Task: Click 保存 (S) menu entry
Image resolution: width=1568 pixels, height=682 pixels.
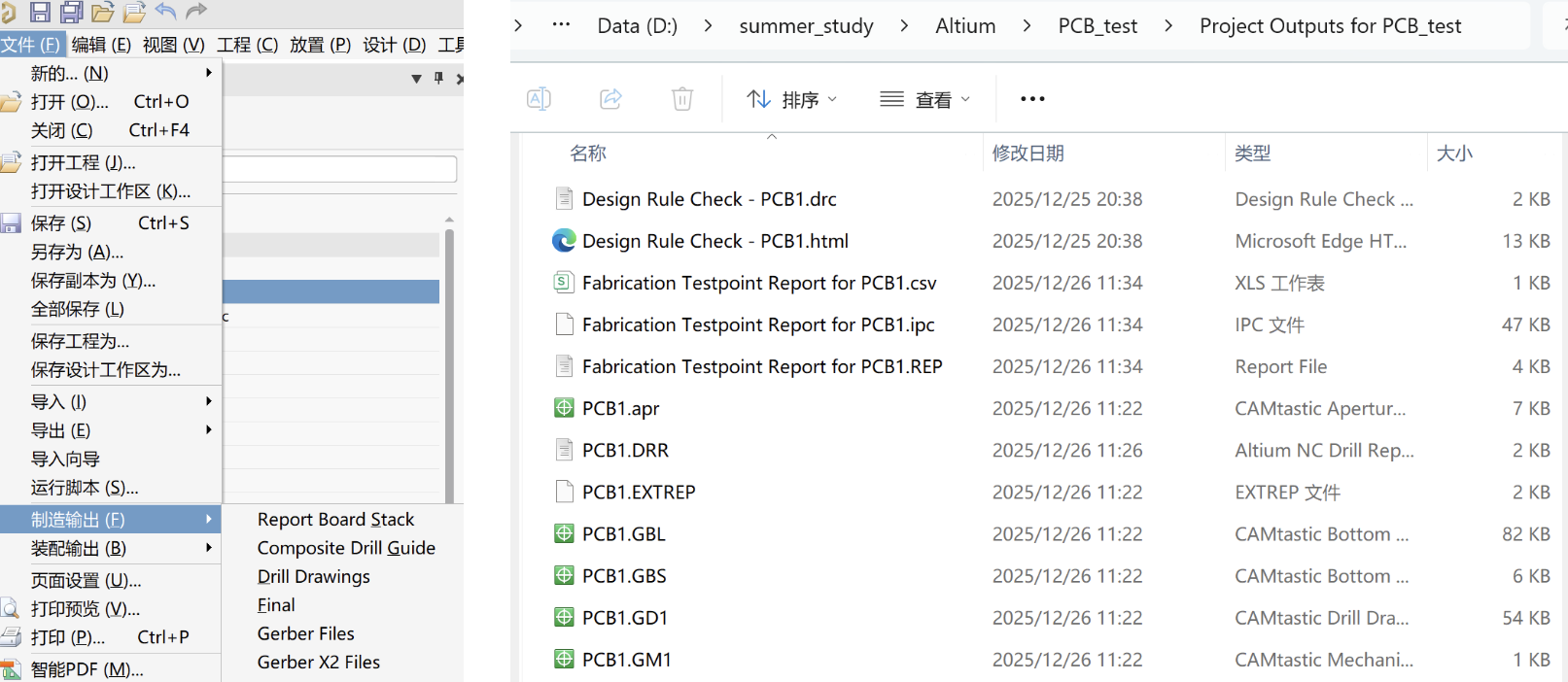Action: point(111,222)
